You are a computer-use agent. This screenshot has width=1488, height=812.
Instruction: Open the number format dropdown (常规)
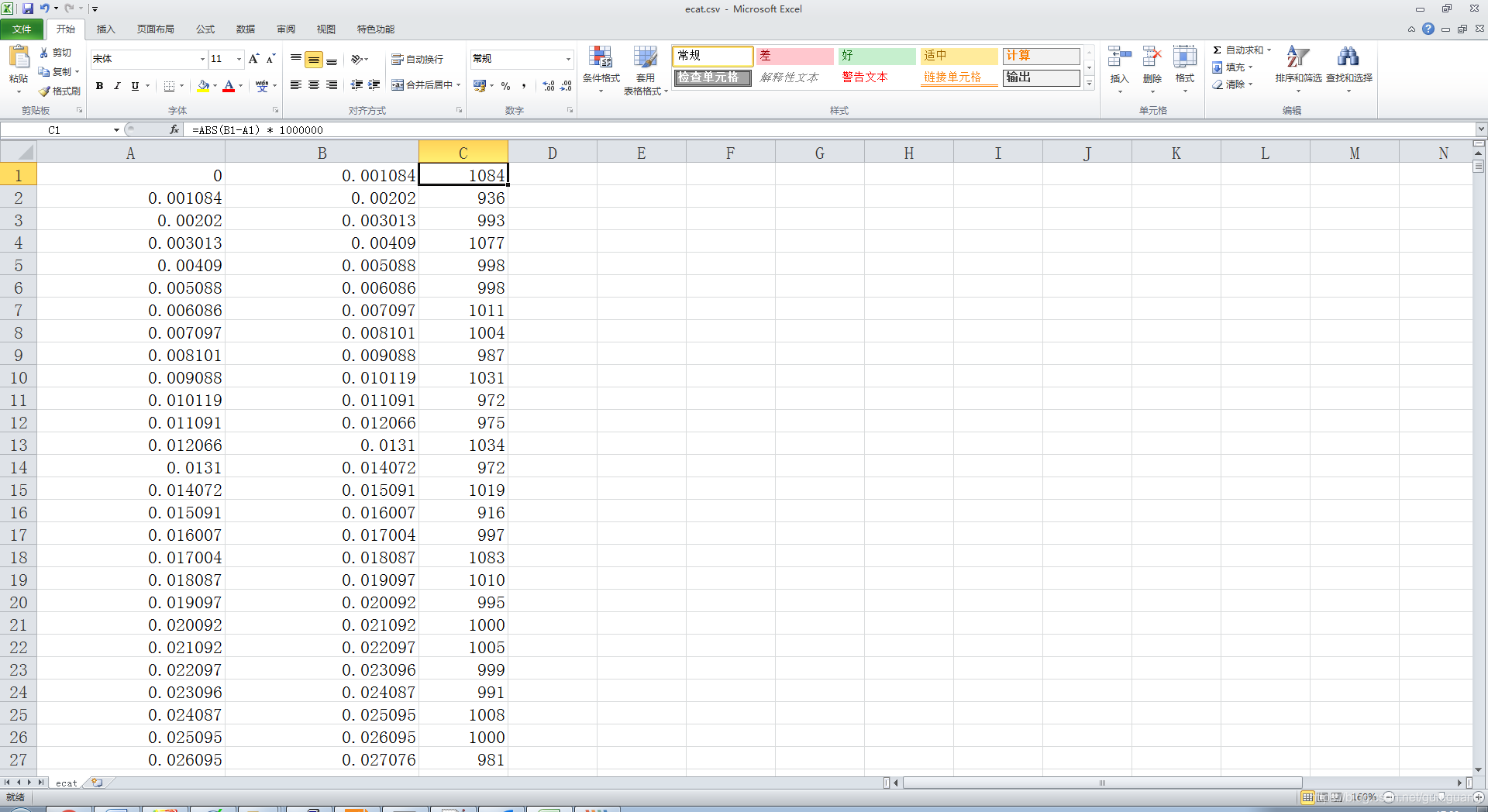point(568,59)
